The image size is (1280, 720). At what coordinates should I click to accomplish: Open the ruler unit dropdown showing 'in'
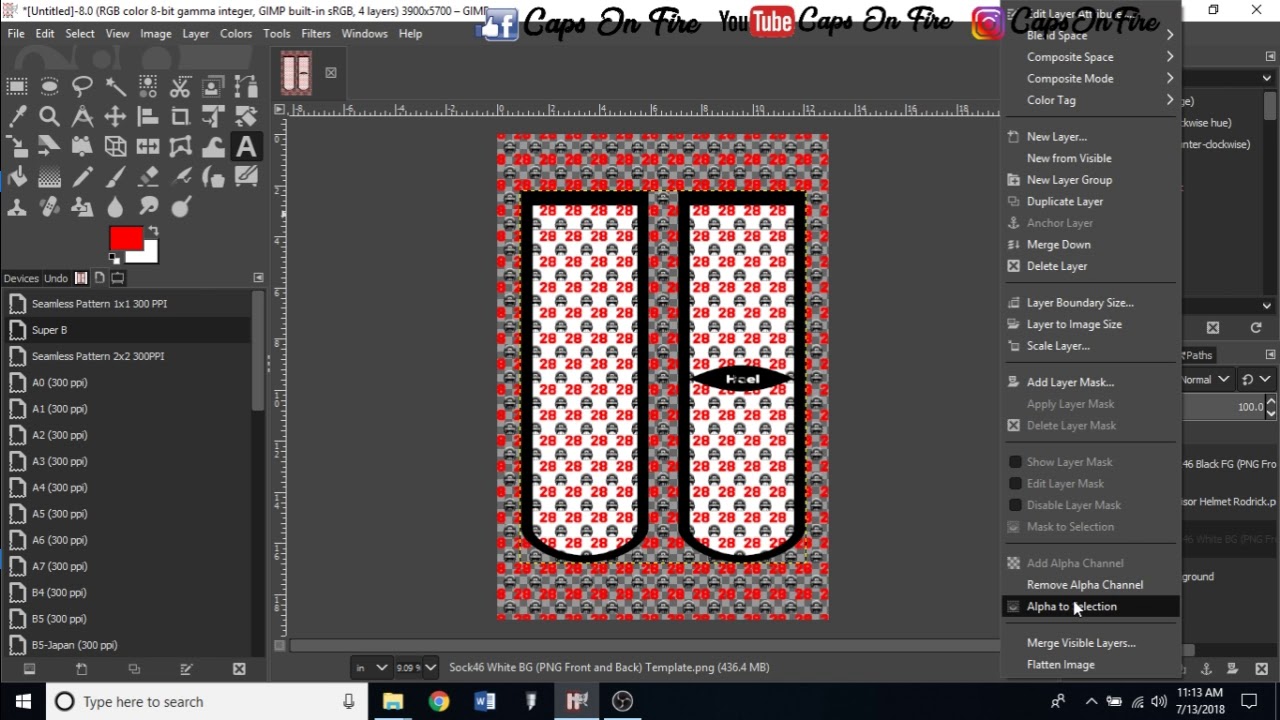[370, 667]
